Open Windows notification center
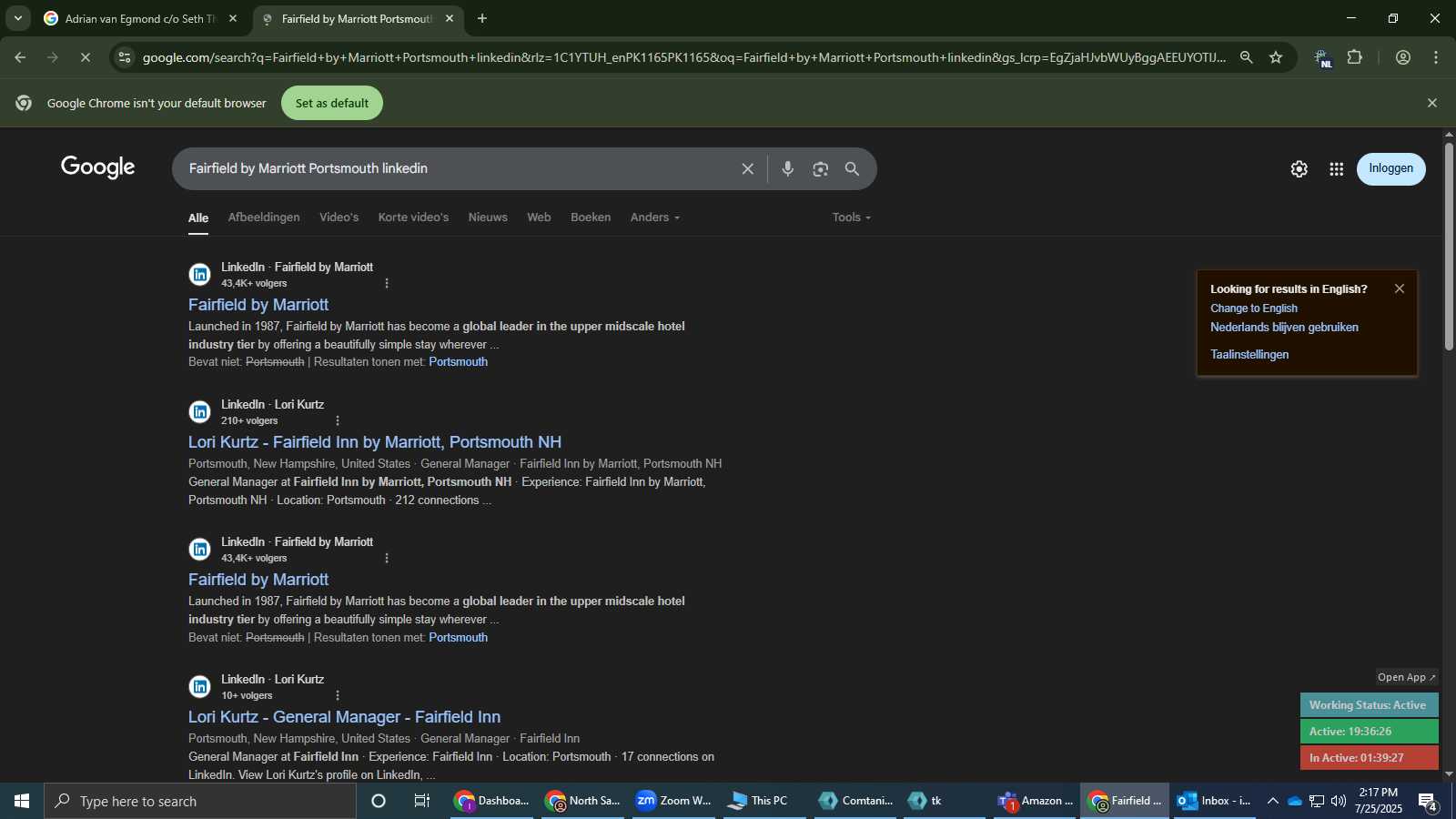1456x819 pixels. 1428,801
